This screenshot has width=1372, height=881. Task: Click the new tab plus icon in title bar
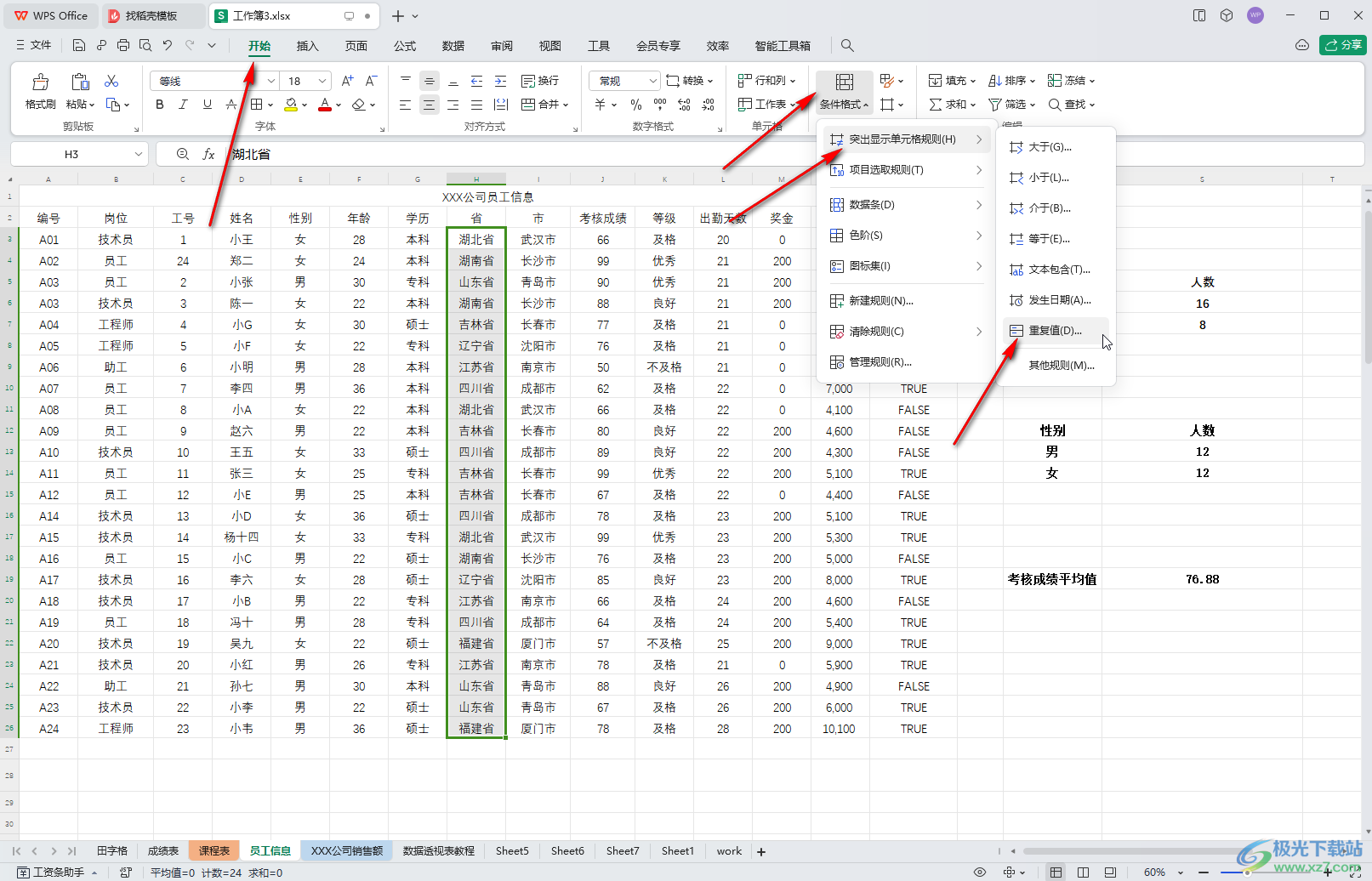397,16
